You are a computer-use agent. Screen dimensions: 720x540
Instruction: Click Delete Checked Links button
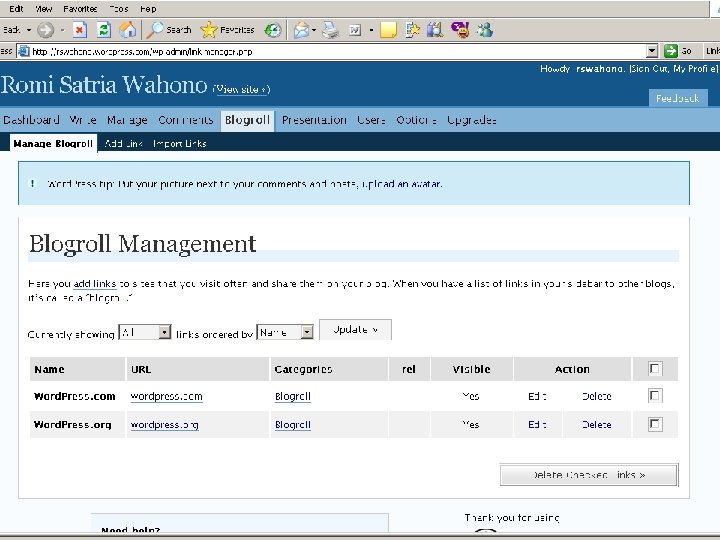589,475
